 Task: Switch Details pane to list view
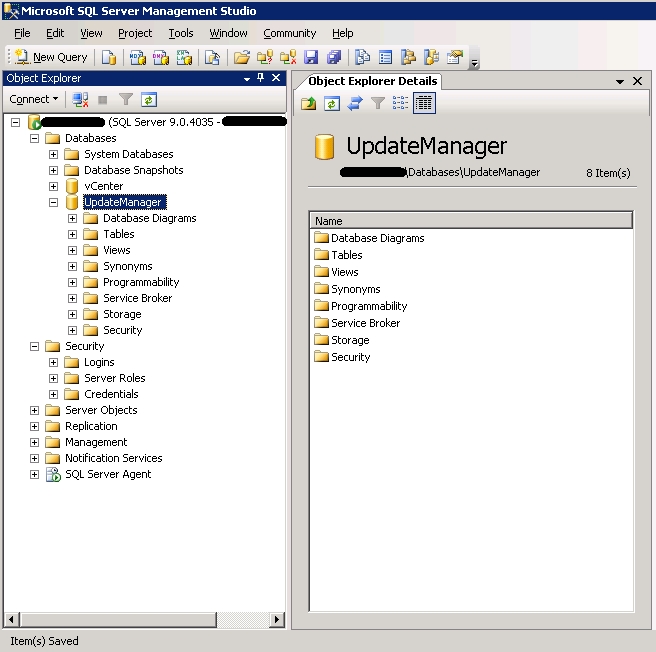tap(400, 103)
